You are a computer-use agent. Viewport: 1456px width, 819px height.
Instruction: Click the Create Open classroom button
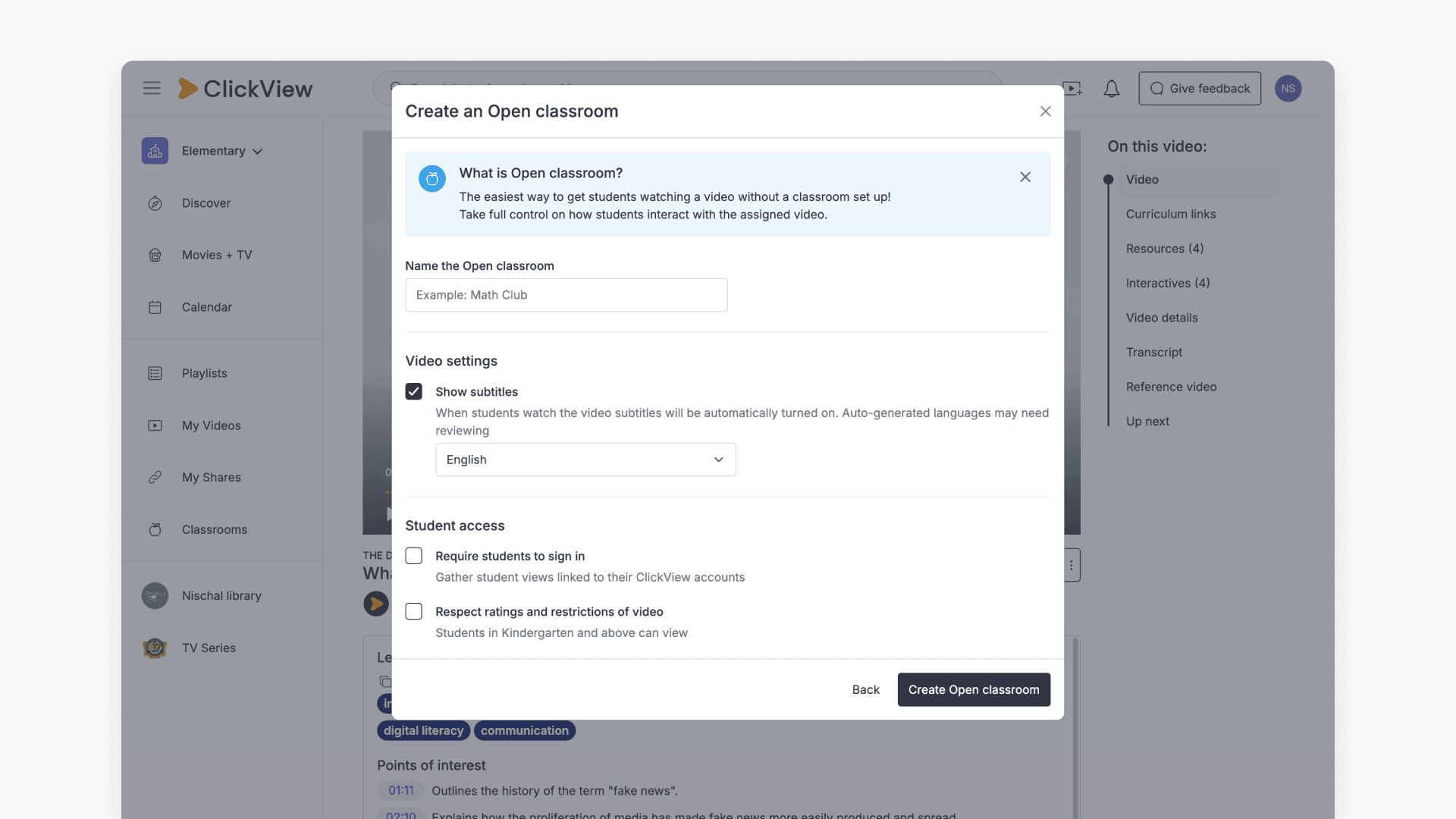pyautogui.click(x=974, y=689)
